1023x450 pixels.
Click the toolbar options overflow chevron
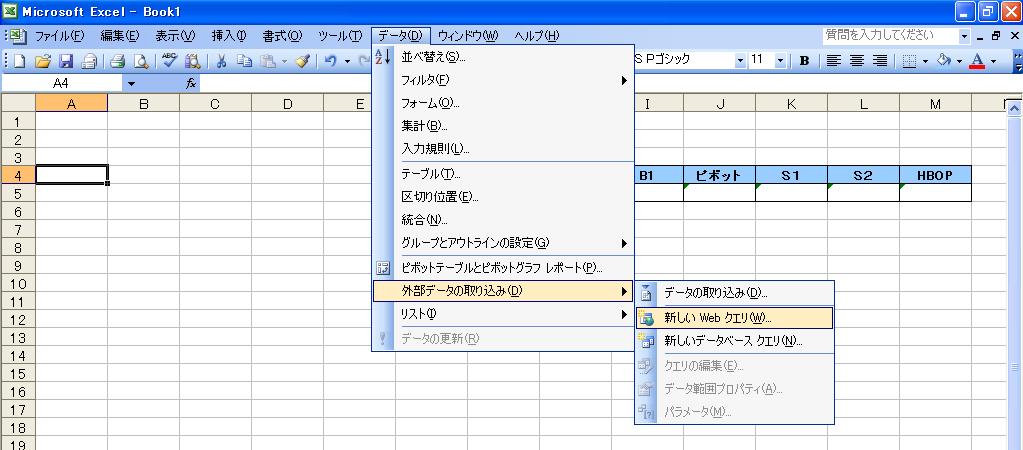click(1018, 61)
